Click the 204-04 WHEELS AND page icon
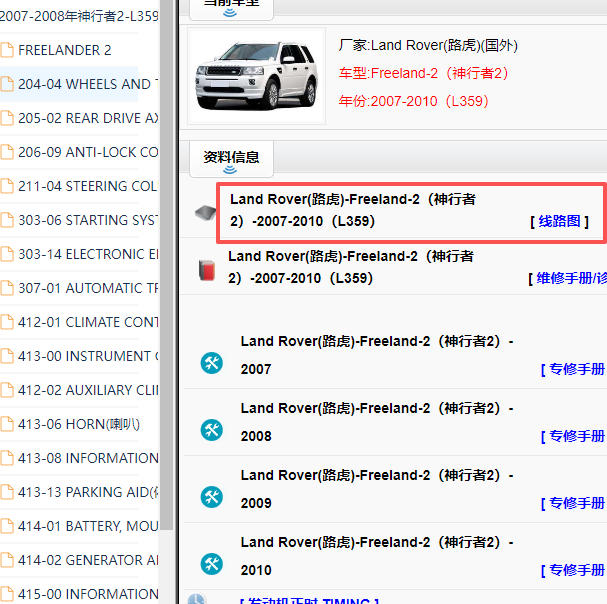This screenshot has height=604, width=607. coord(6,84)
